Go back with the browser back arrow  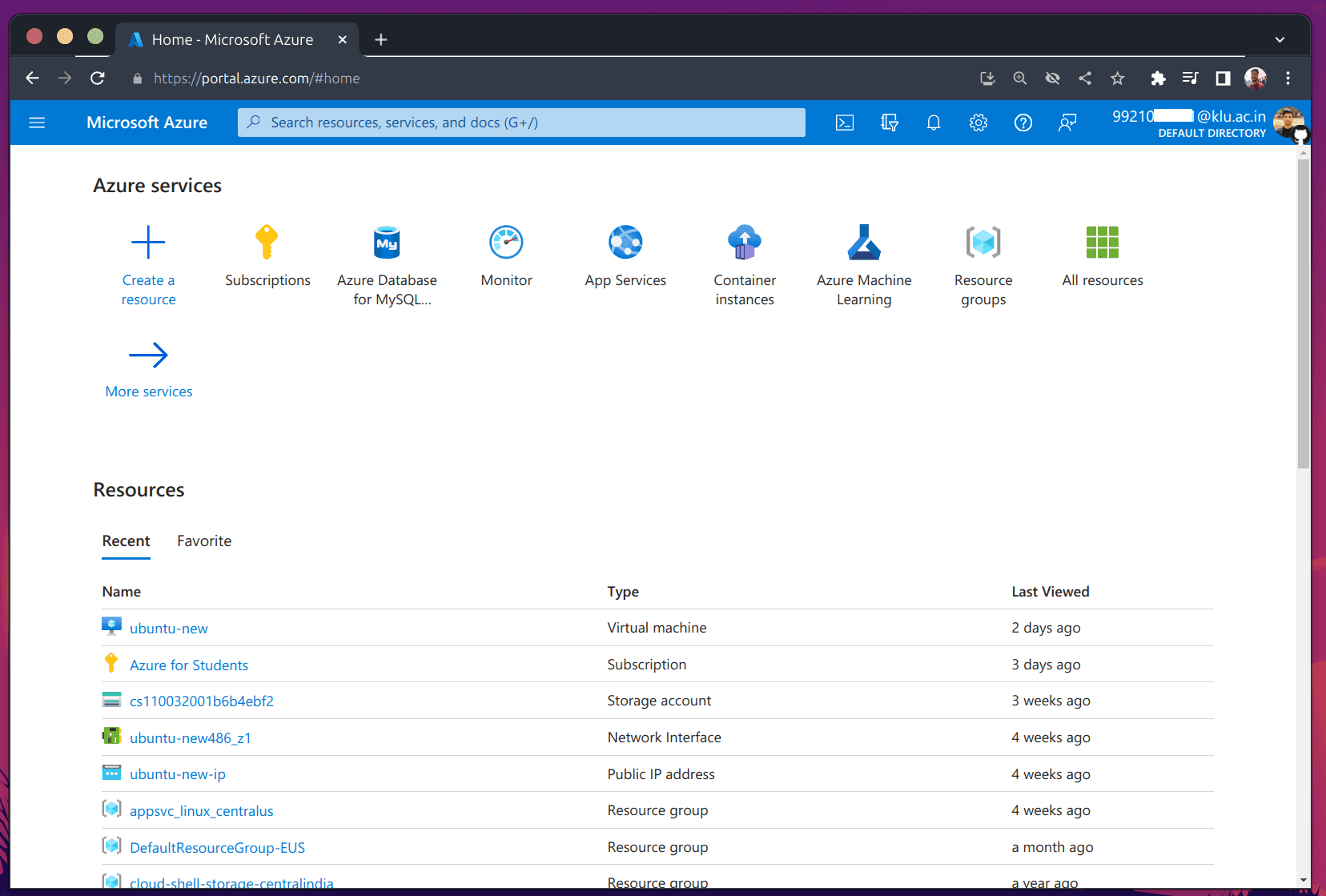(32, 78)
